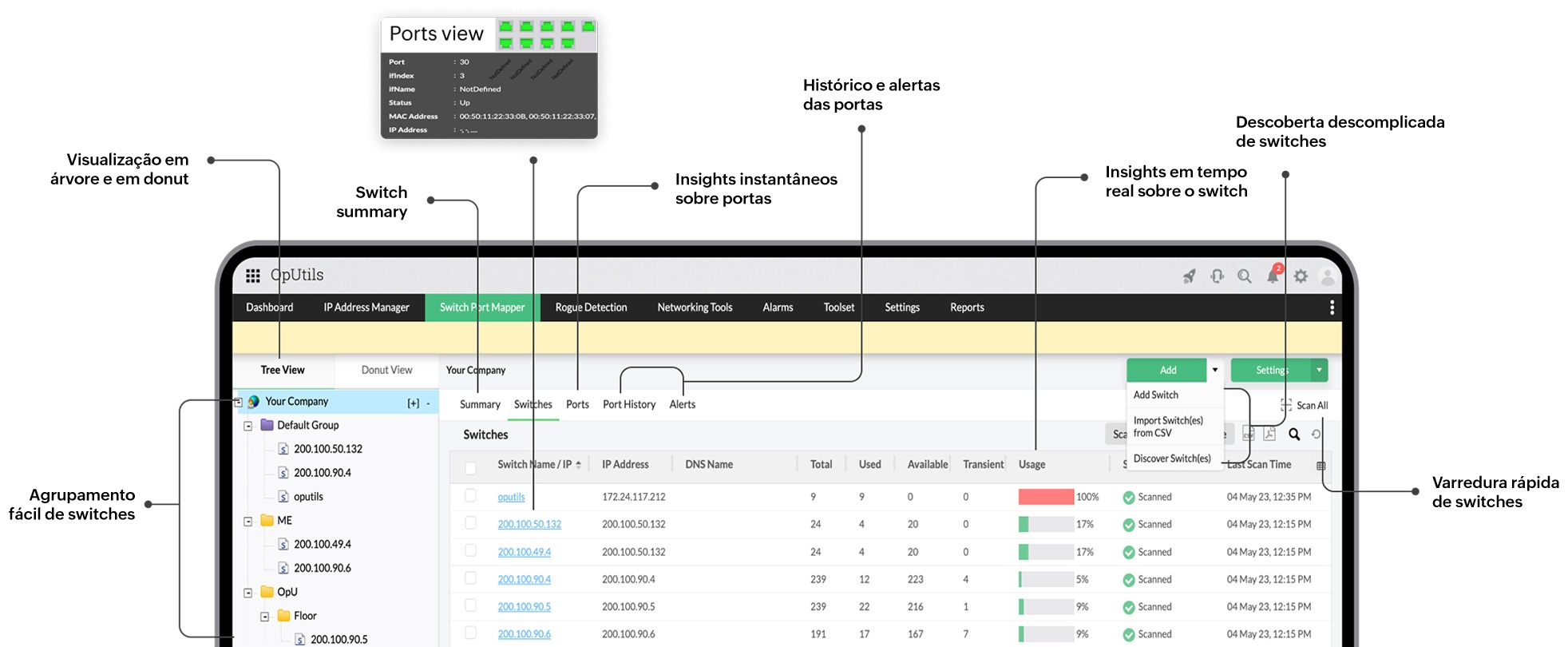This screenshot has height=647, width=1568.
Task: Click the table search magnifier icon
Action: tap(1294, 435)
